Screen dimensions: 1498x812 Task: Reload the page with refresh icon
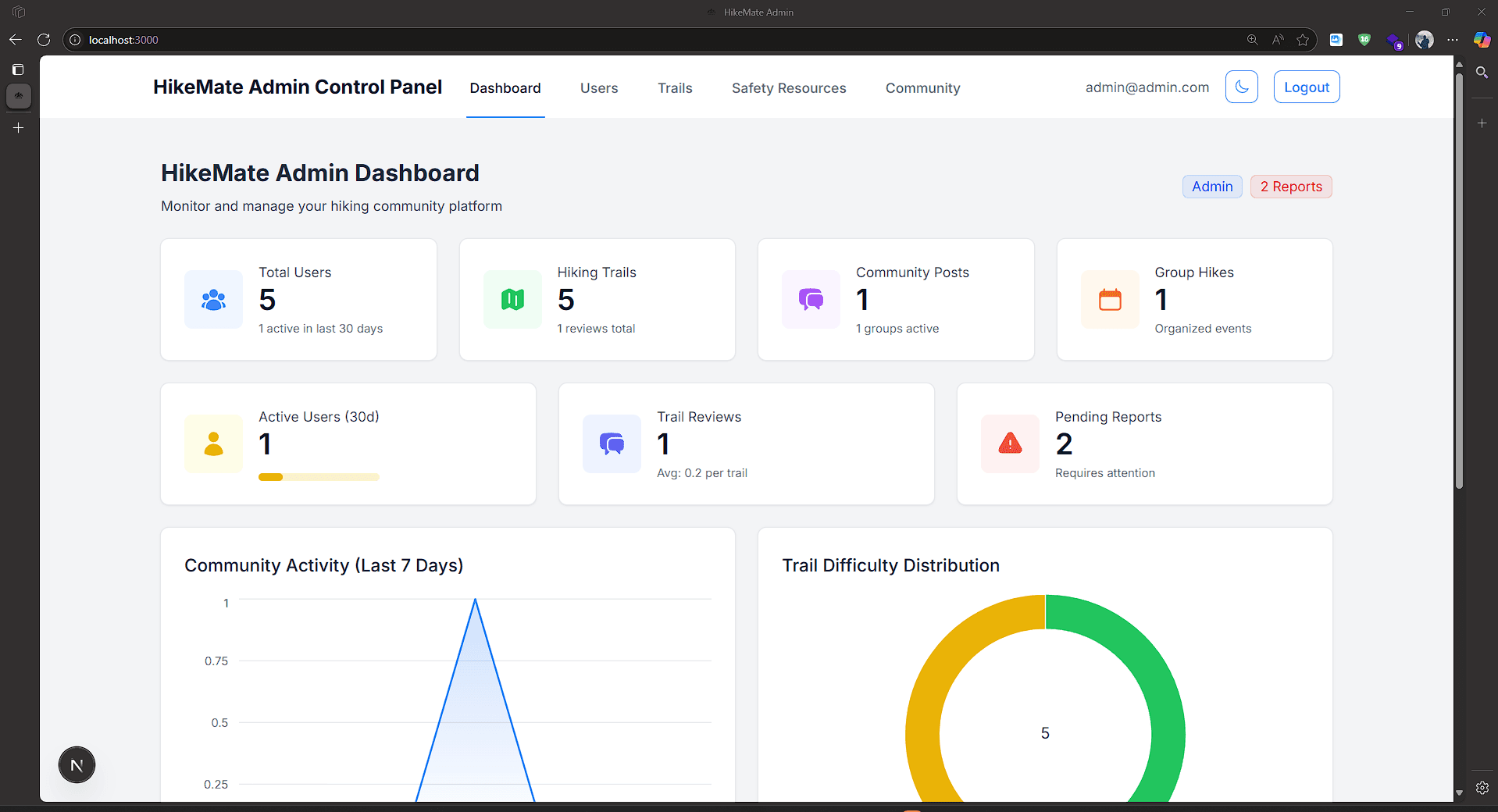[44, 40]
